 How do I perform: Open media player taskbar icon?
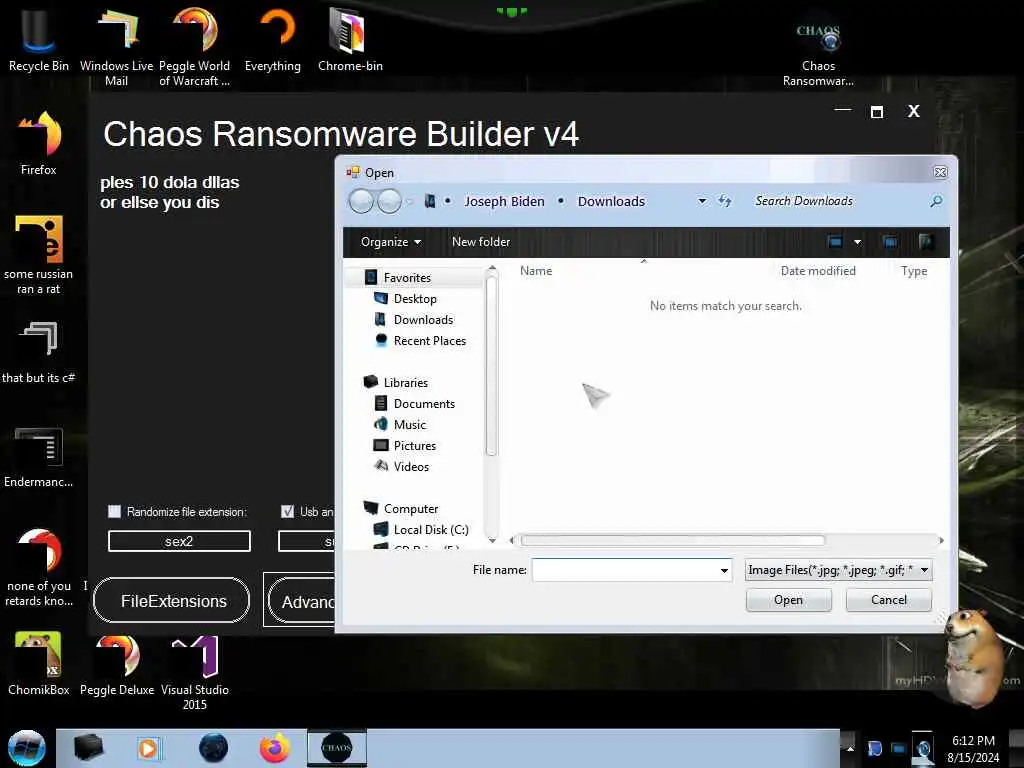149,748
